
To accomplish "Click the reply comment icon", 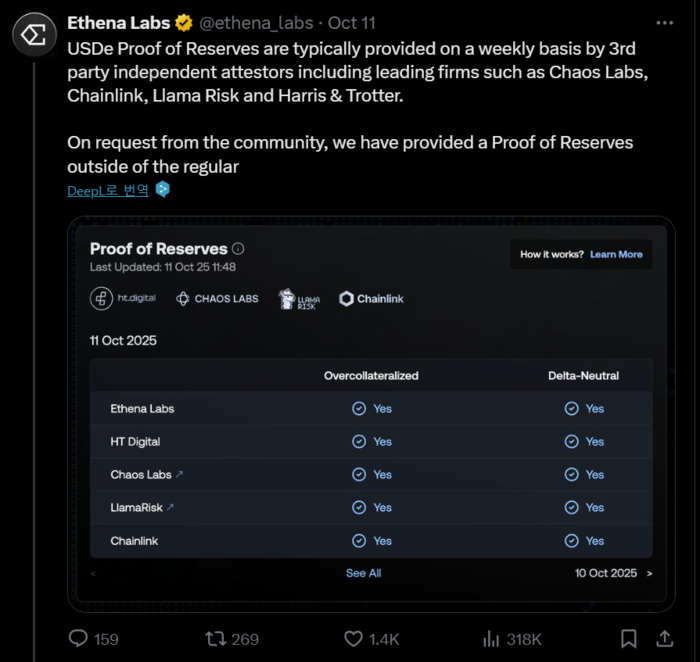I will [x=79, y=638].
